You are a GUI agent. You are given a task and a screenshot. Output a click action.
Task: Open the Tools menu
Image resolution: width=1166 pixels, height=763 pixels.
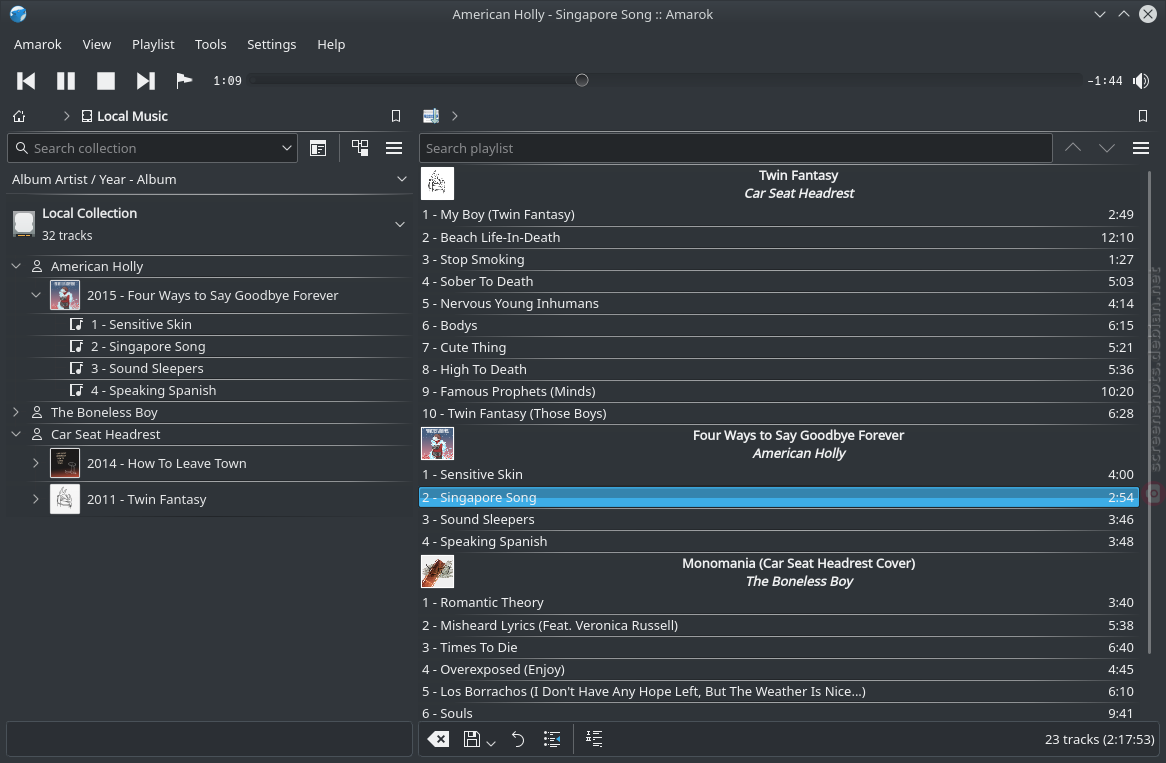[210, 45]
